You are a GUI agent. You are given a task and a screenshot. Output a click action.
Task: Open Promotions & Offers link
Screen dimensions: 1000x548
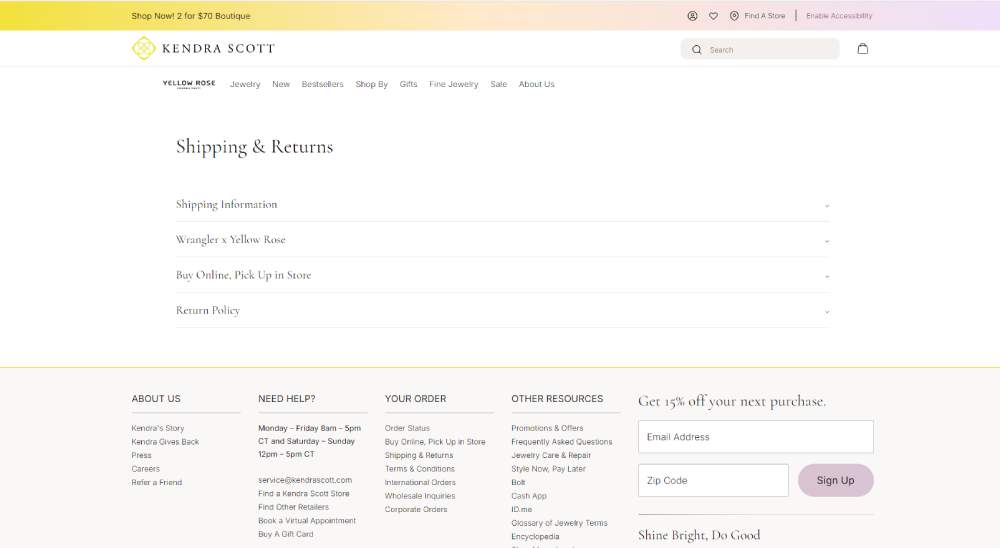(547, 428)
